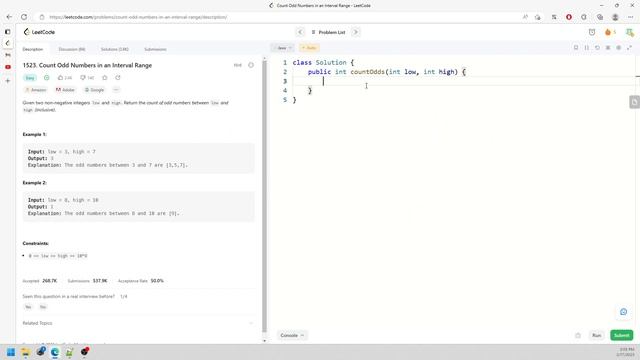Click the Google company tag
This screenshot has width=640, height=360.
(x=94, y=90)
